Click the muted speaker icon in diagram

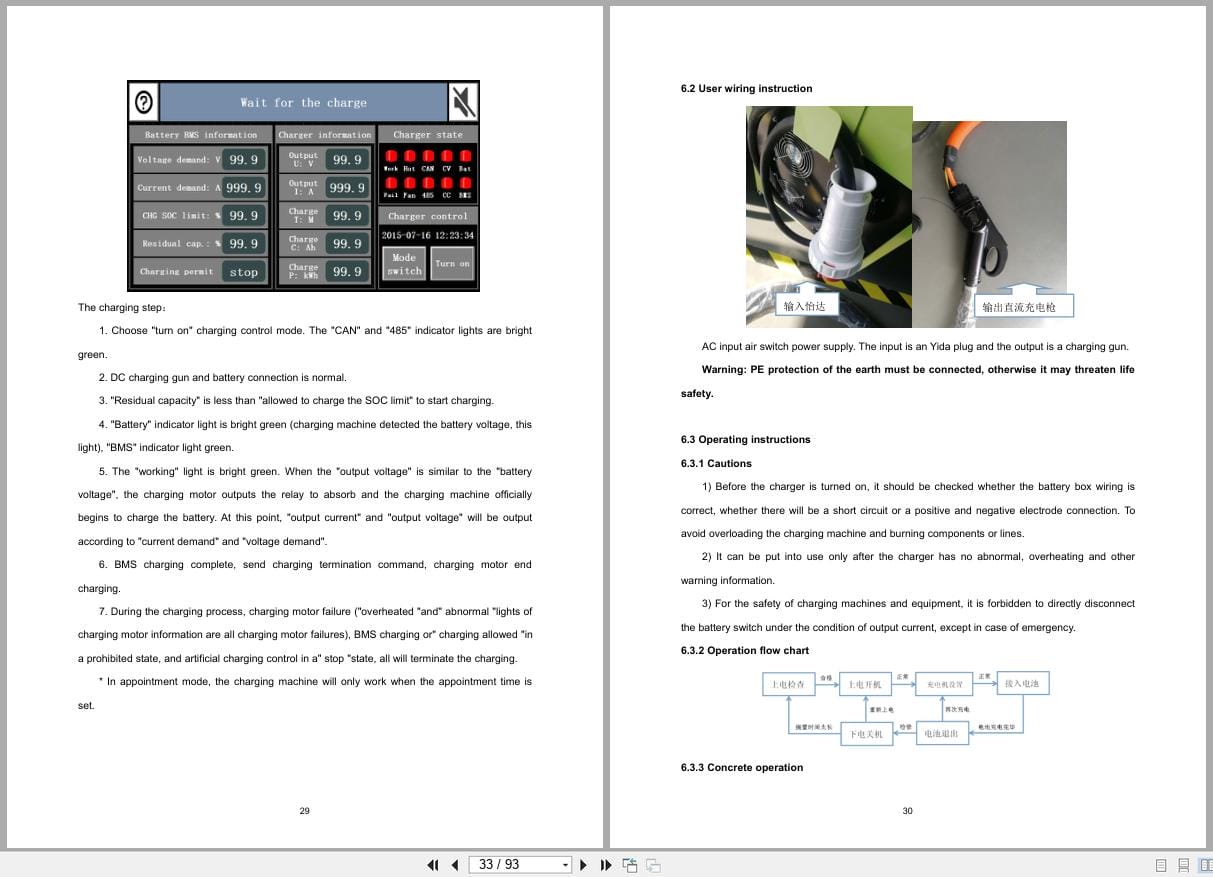click(x=463, y=102)
